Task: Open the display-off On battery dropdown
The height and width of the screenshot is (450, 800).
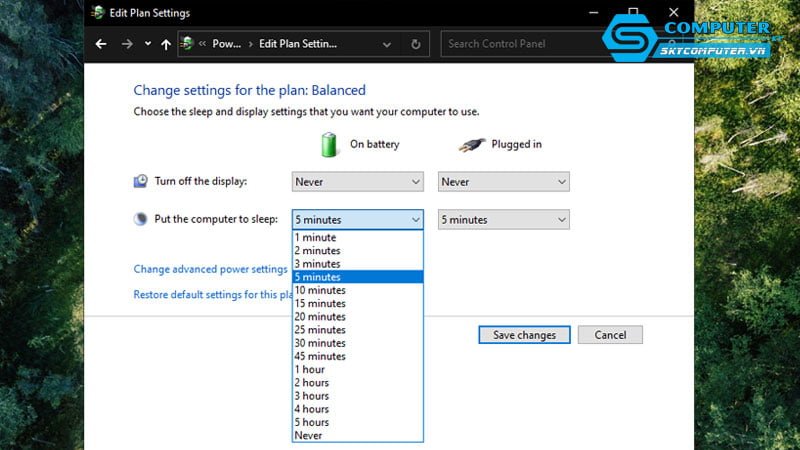Action: [358, 182]
